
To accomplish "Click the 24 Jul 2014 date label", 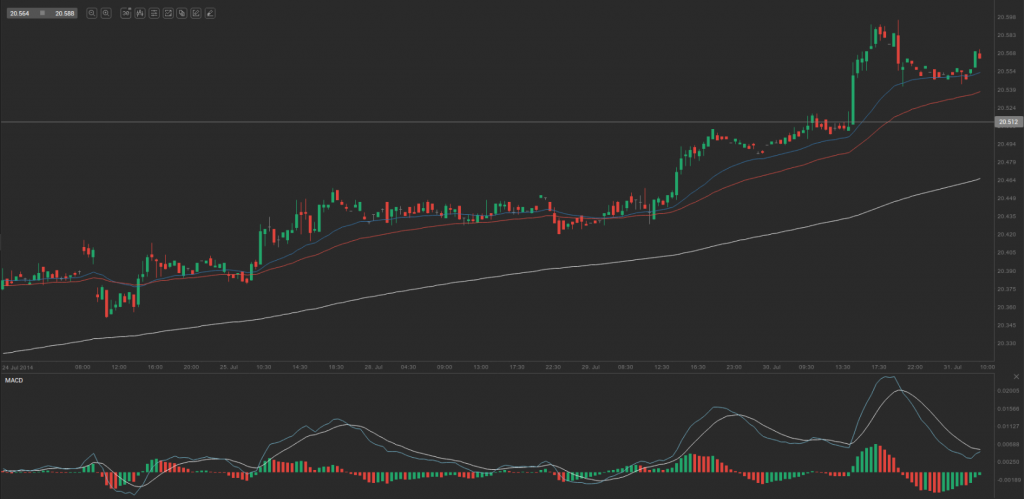I will coord(18,367).
